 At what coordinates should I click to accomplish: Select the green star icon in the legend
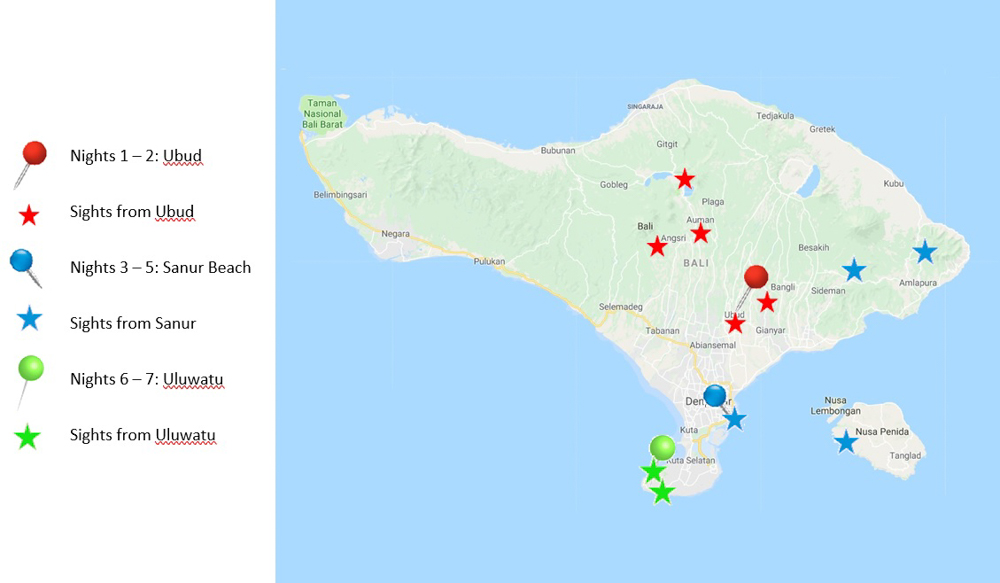[x=29, y=436]
